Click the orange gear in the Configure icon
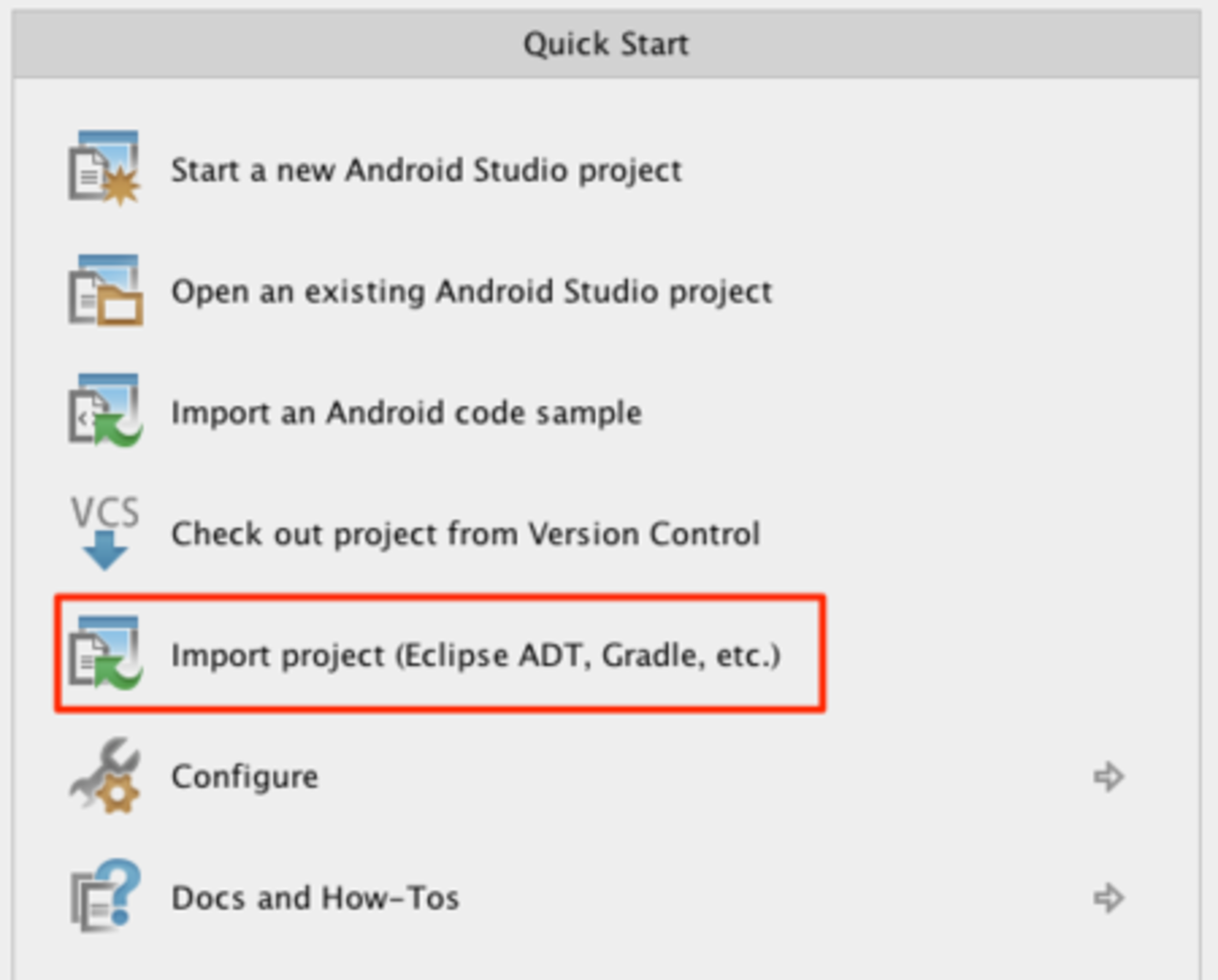Viewport: 1218px width, 980px height. click(x=120, y=795)
